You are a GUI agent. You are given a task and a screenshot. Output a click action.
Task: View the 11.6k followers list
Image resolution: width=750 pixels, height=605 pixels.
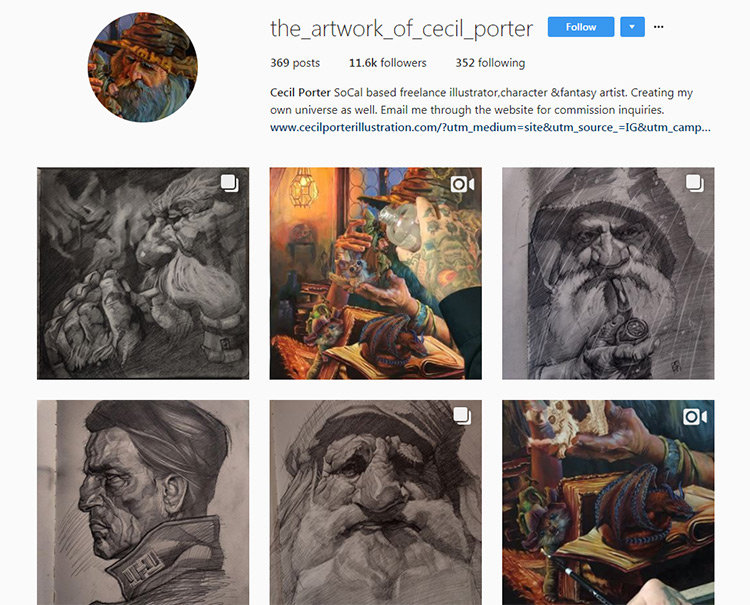(387, 63)
